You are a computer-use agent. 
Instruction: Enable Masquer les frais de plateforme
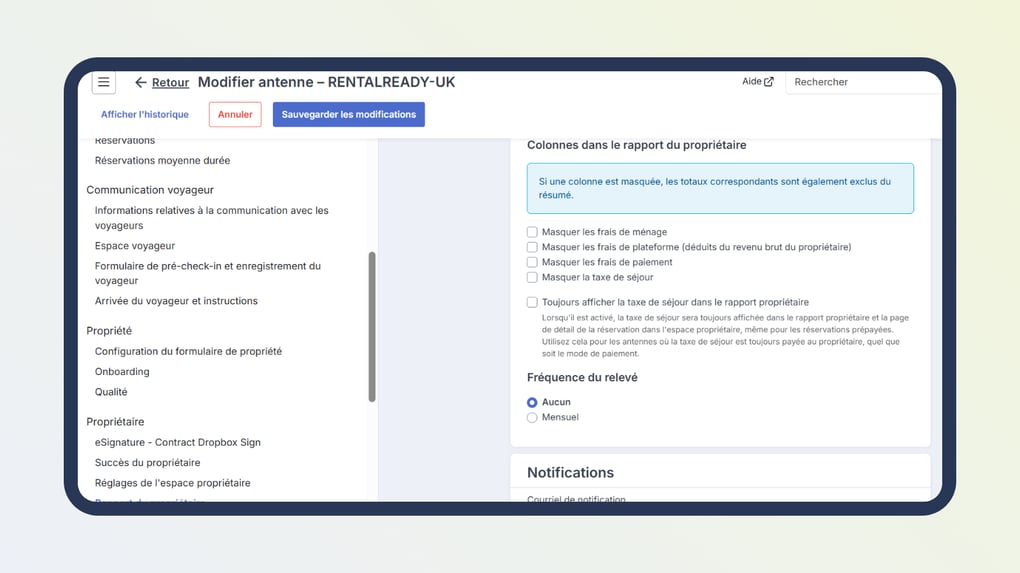point(532,247)
